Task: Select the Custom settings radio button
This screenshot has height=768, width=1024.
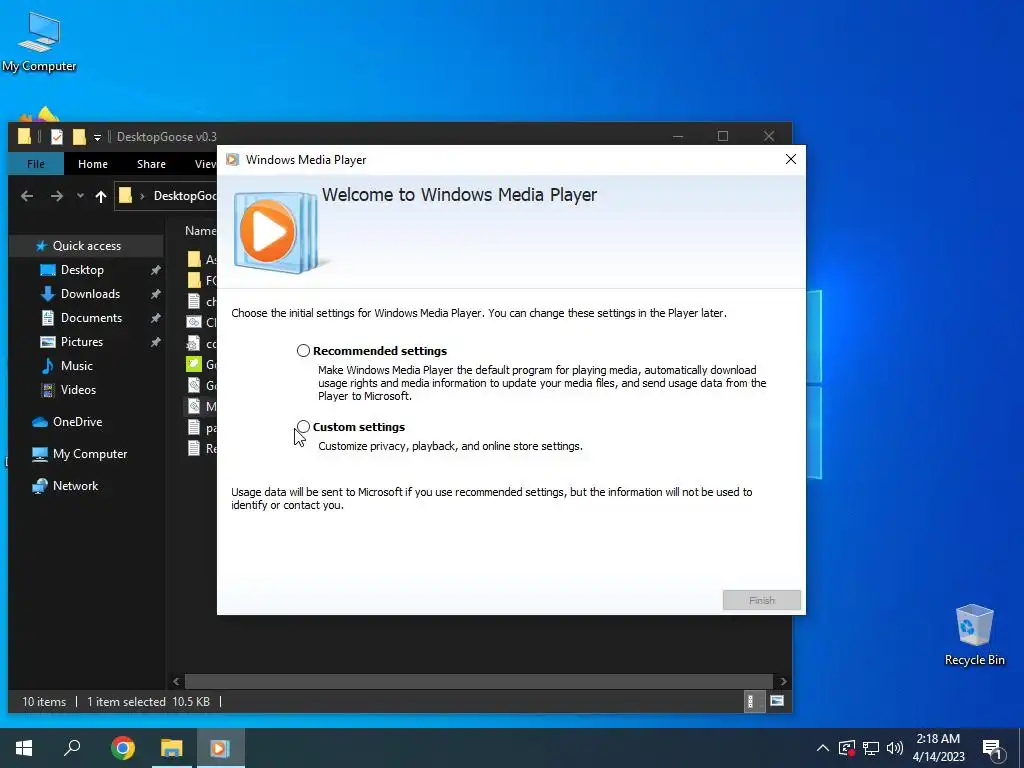Action: pos(303,426)
